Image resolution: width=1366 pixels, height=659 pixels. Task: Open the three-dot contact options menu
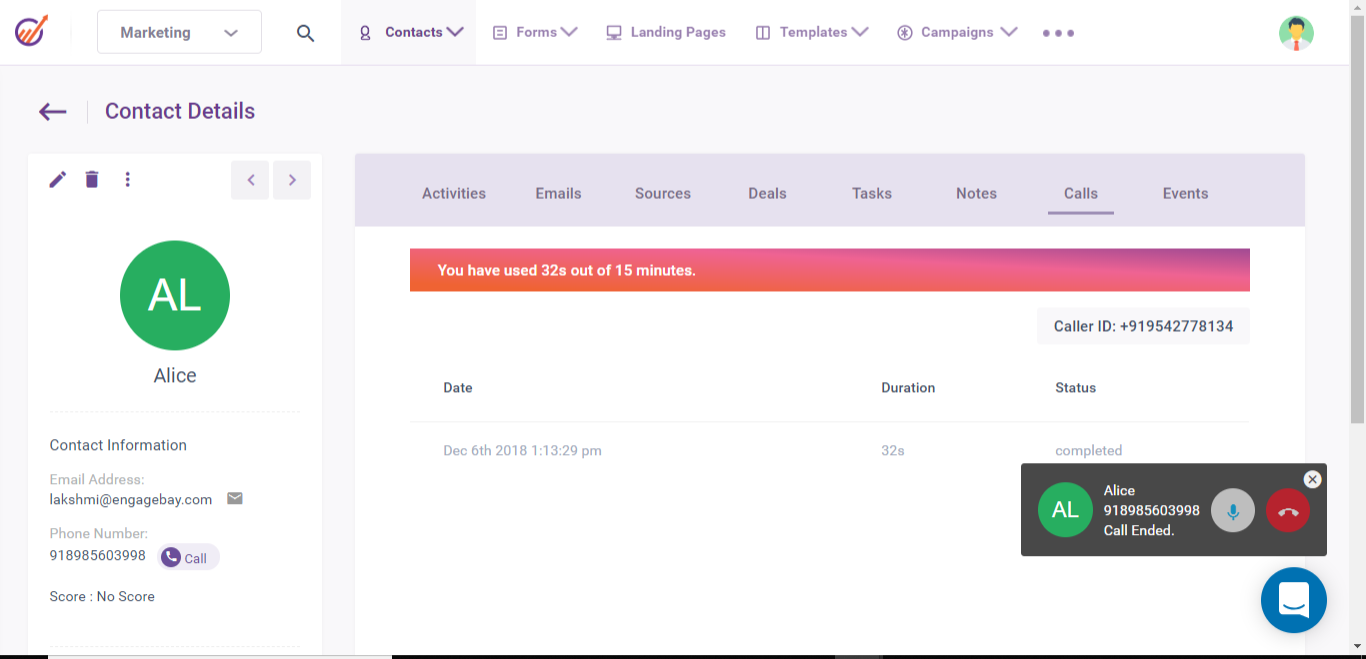127,180
